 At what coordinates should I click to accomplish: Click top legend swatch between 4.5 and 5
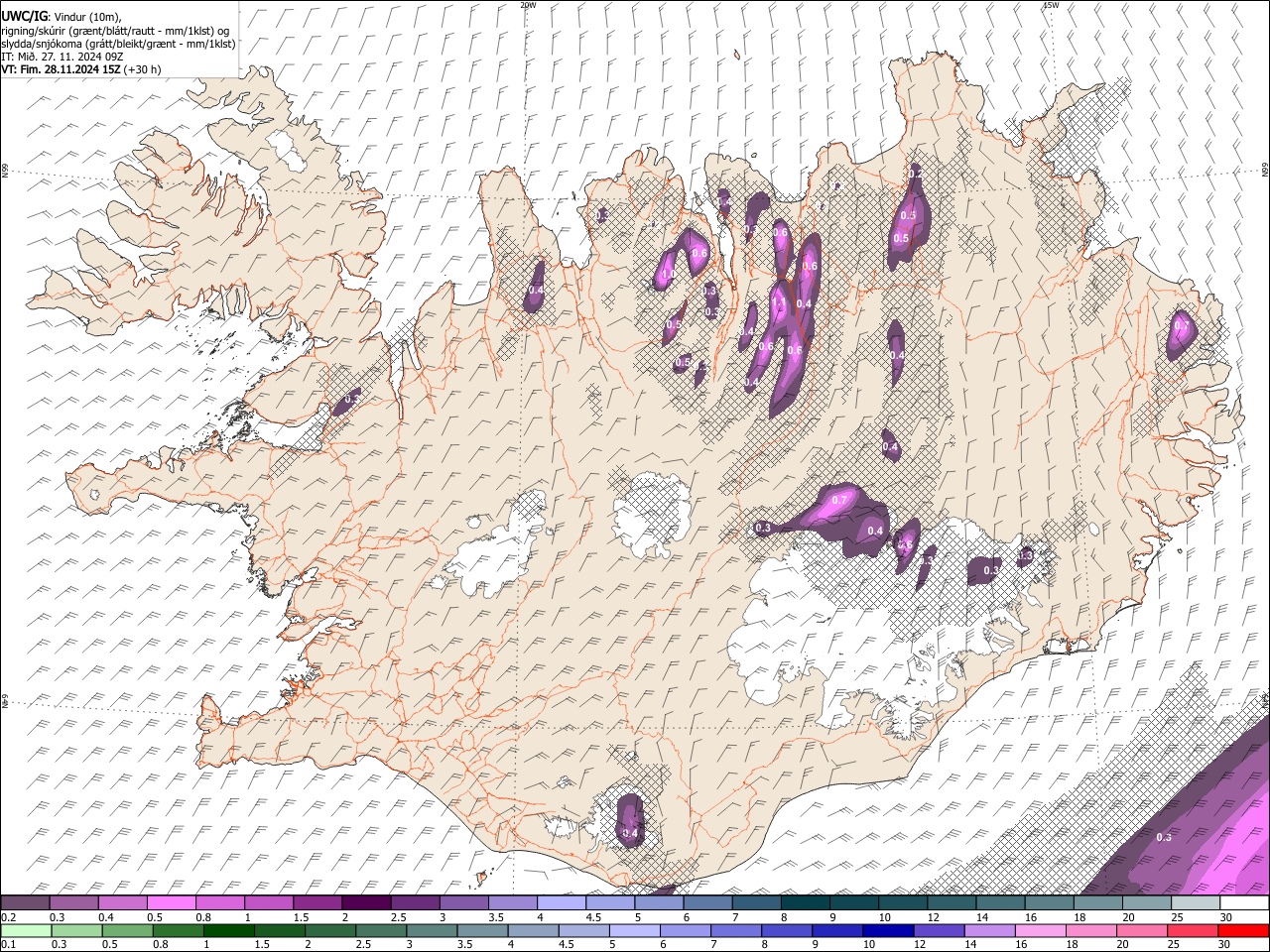pos(610,903)
